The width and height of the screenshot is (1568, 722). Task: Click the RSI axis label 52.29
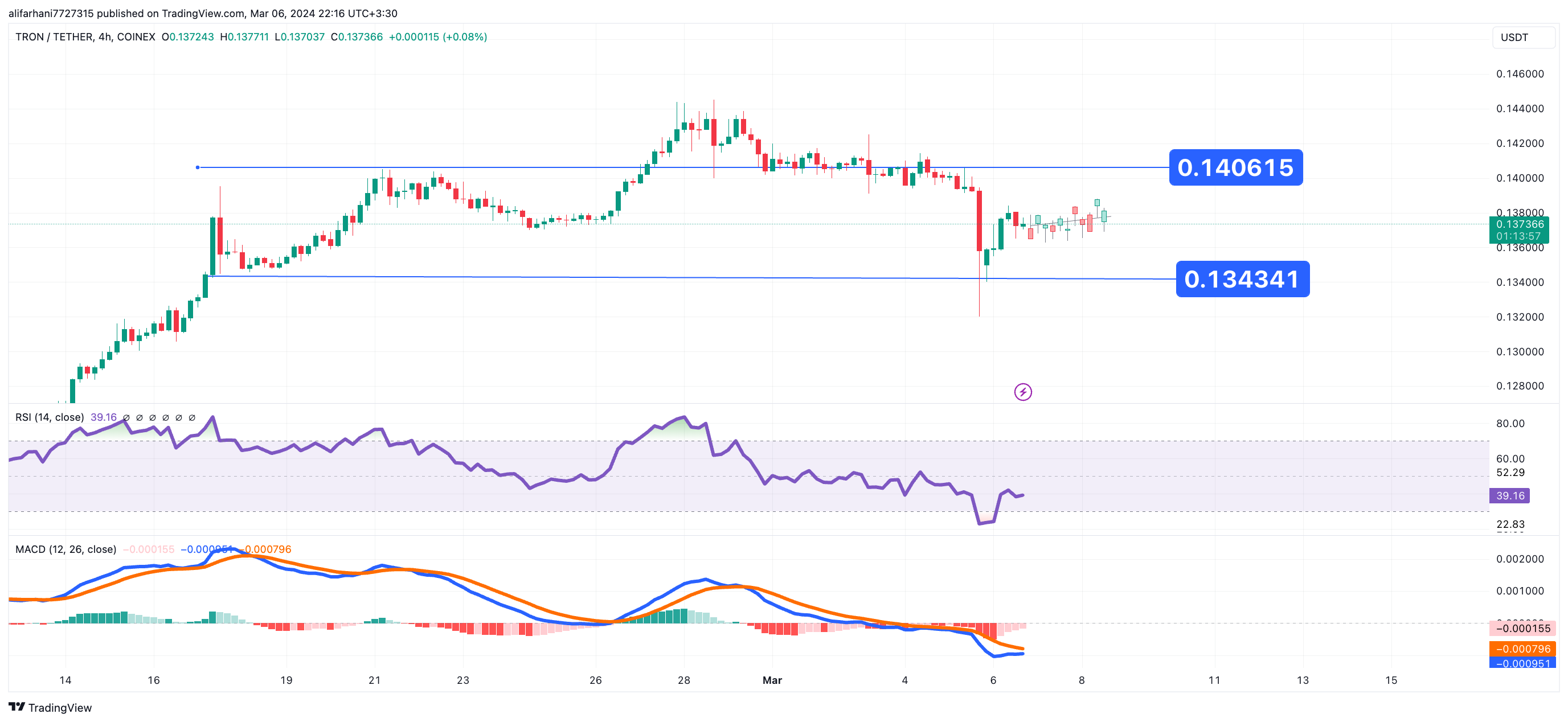(x=1510, y=473)
